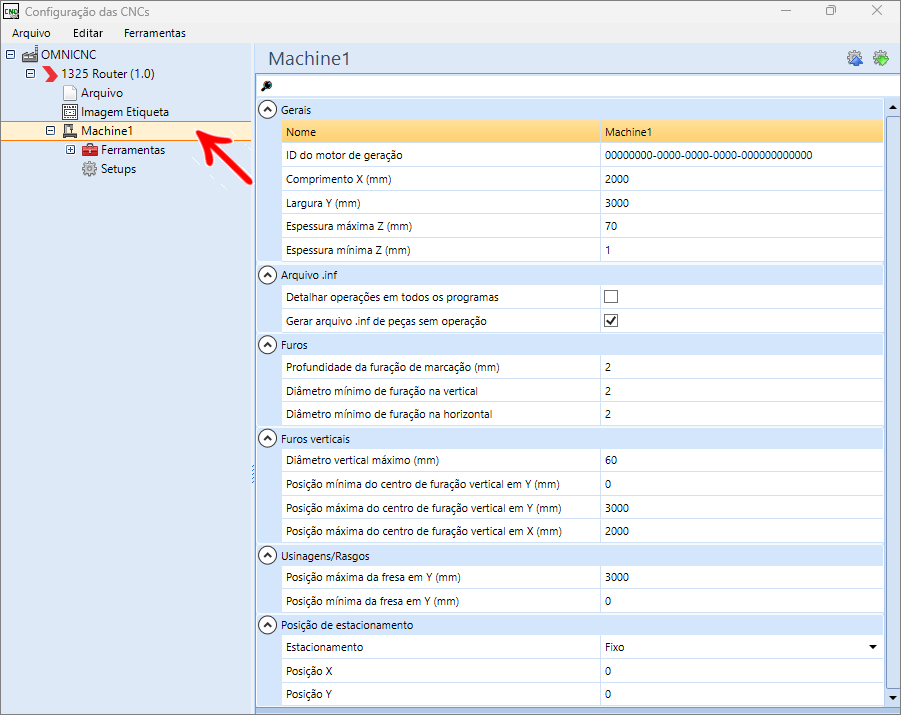Click the red Ferramentas toolbox icon

pos(90,150)
